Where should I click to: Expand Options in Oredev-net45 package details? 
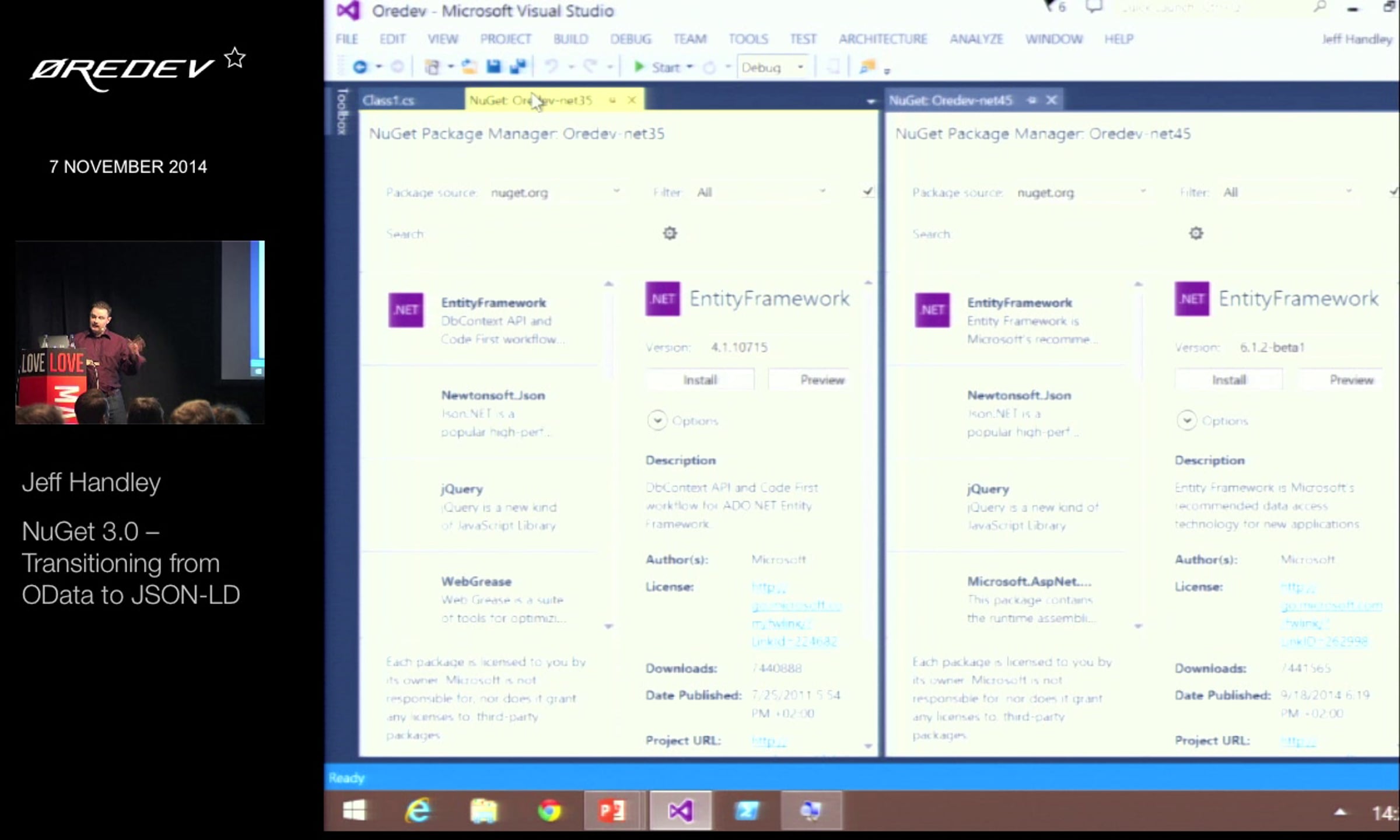click(1186, 421)
